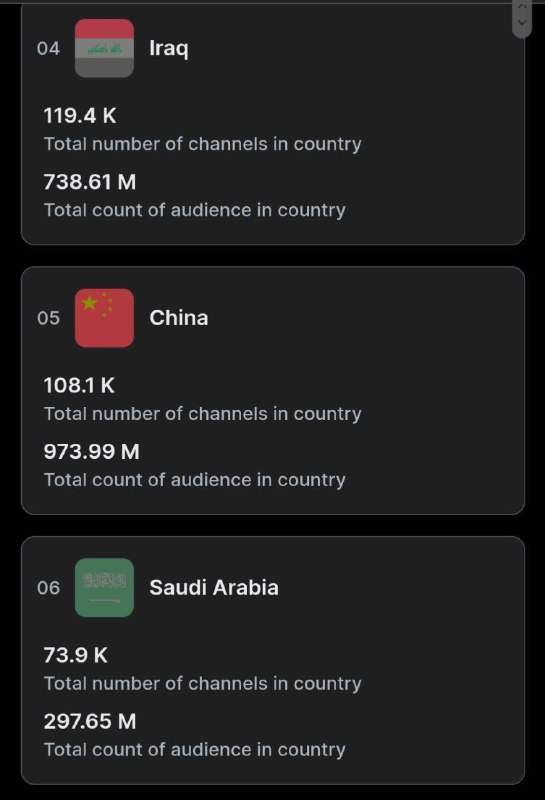Click Saudi Arabia's 297.65 M audience value

click(x=90, y=722)
